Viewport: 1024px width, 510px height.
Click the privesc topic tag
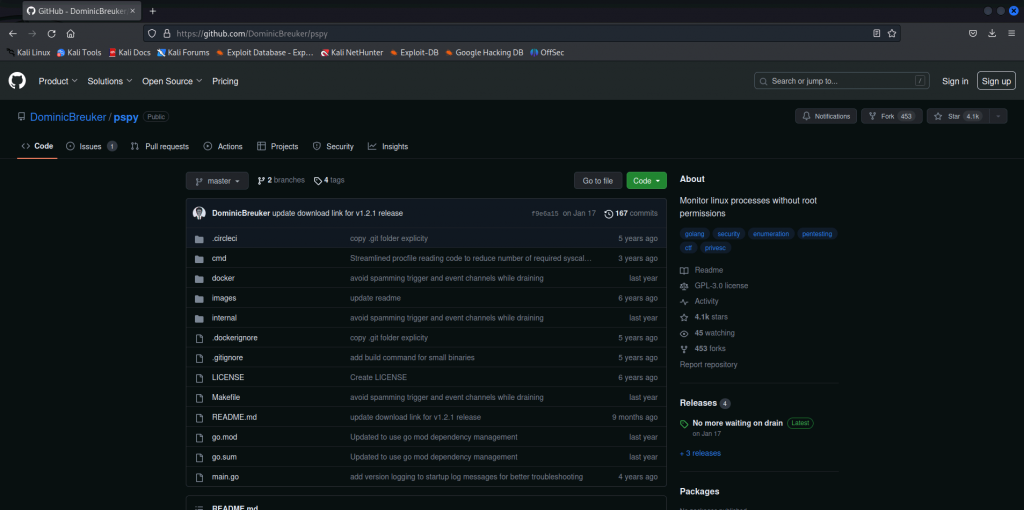(x=717, y=248)
